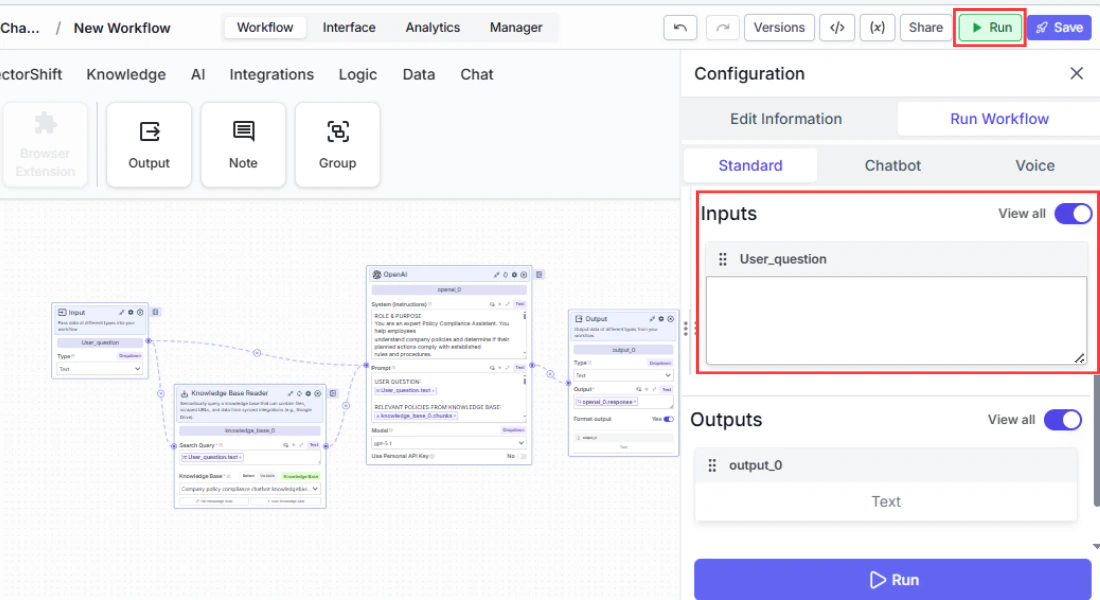The image size is (1100, 600).
Task: Open the variables (x) button
Action: [x=877, y=28]
